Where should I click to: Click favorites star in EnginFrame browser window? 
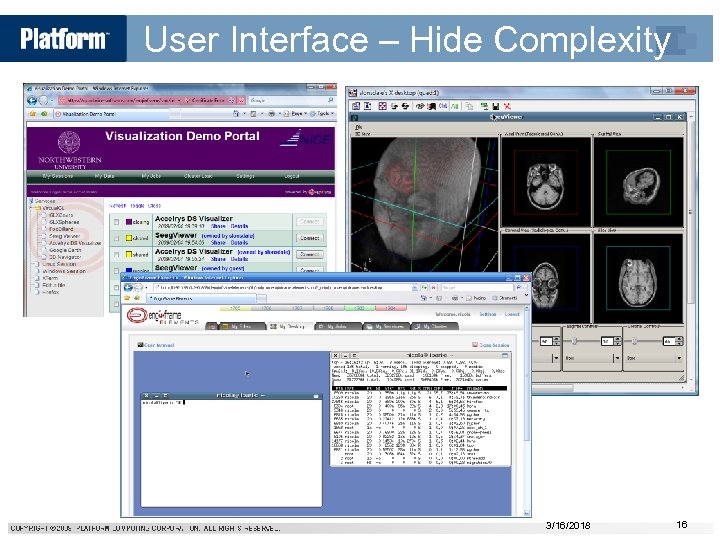127,298
